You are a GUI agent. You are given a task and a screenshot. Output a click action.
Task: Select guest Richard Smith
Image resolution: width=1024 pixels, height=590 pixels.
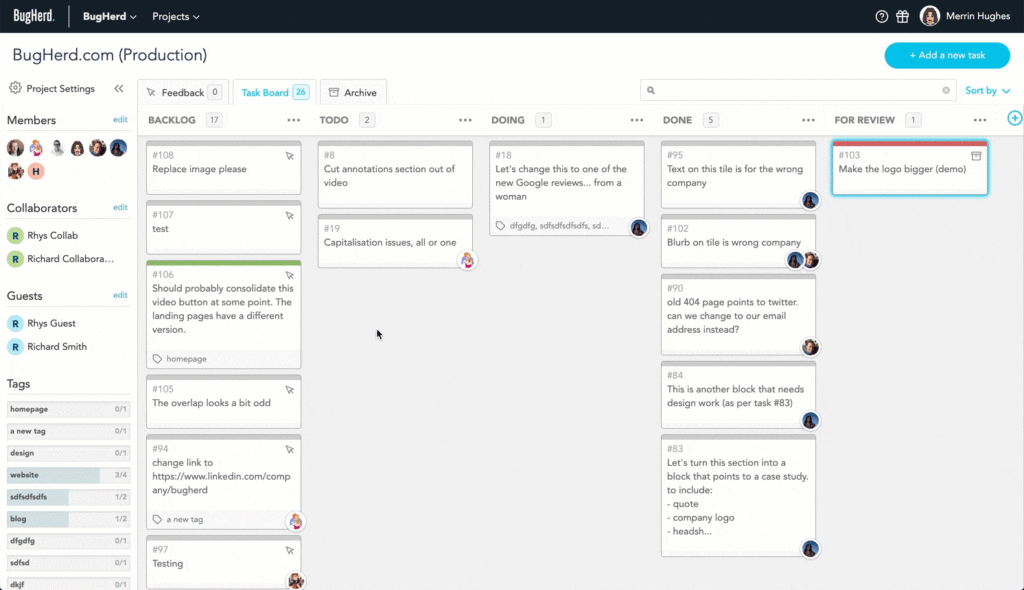[x=57, y=347]
